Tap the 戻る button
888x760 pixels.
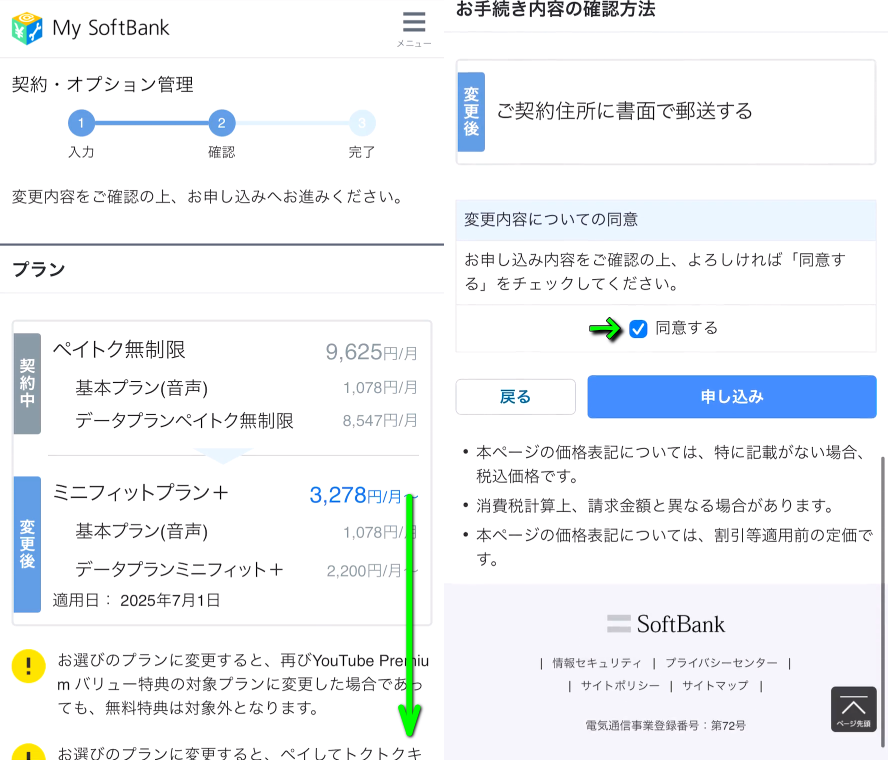(515, 396)
